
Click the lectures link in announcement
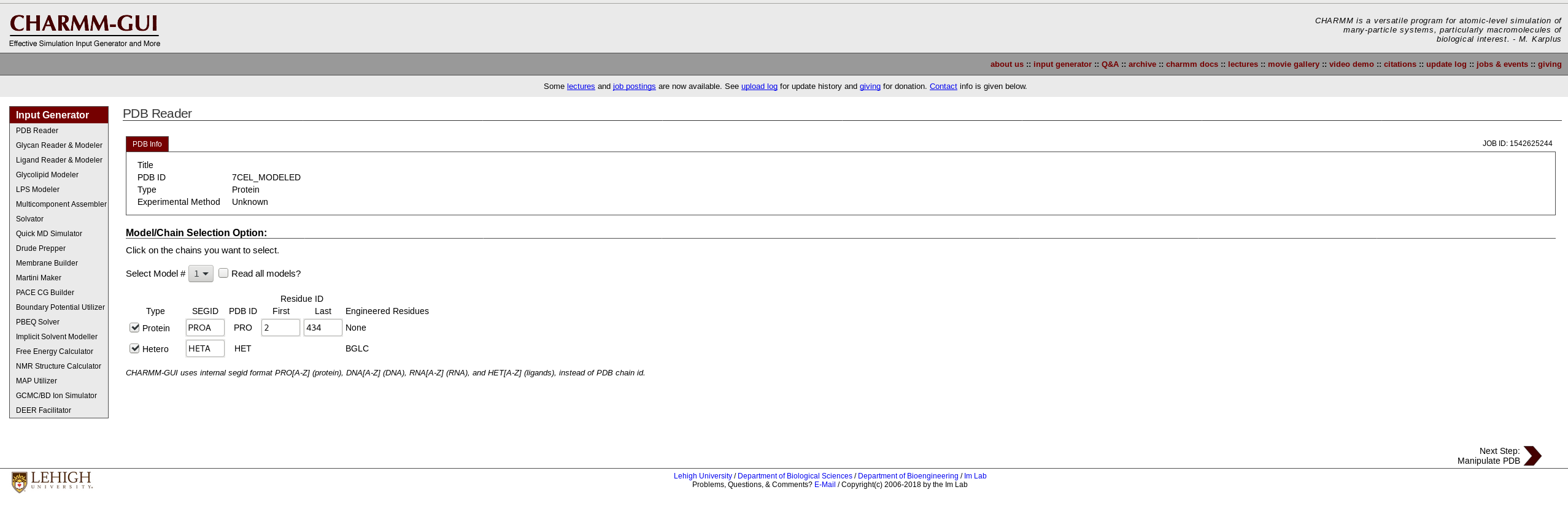(x=581, y=86)
